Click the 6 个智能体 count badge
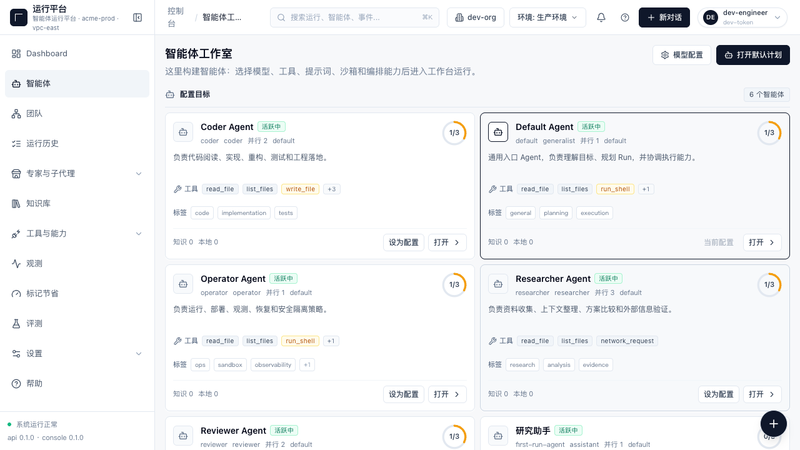 click(x=766, y=94)
